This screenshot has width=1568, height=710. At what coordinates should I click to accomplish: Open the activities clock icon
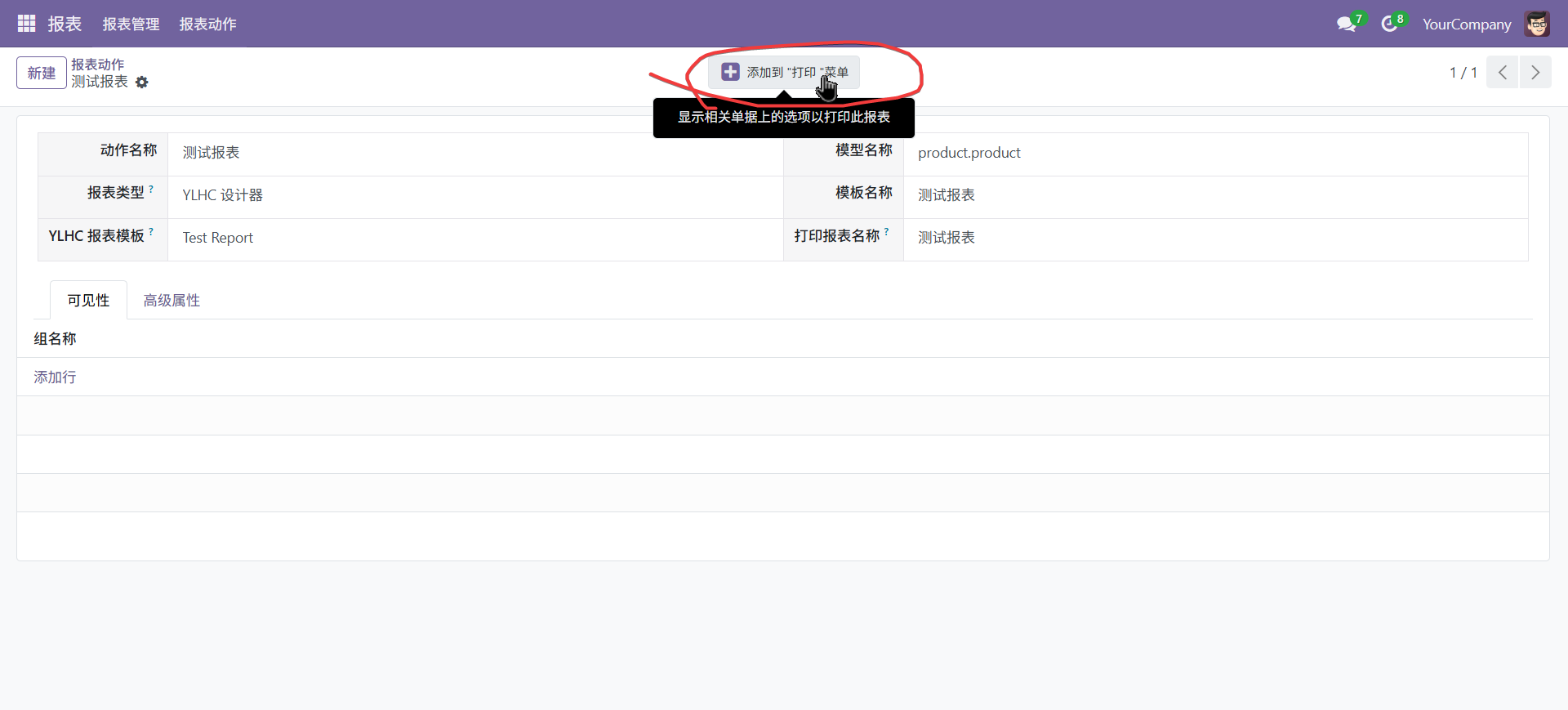[1389, 25]
